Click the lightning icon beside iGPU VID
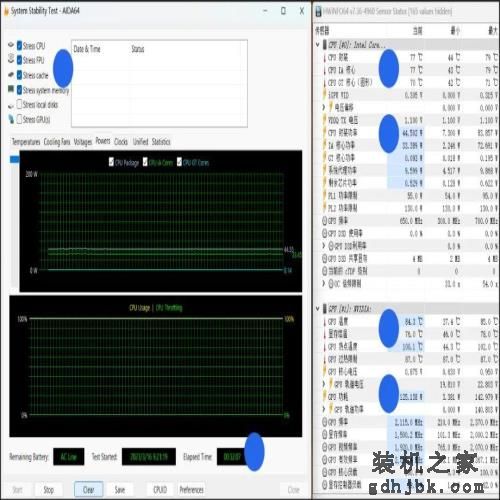The height and width of the screenshot is (500, 500). [x=324, y=95]
